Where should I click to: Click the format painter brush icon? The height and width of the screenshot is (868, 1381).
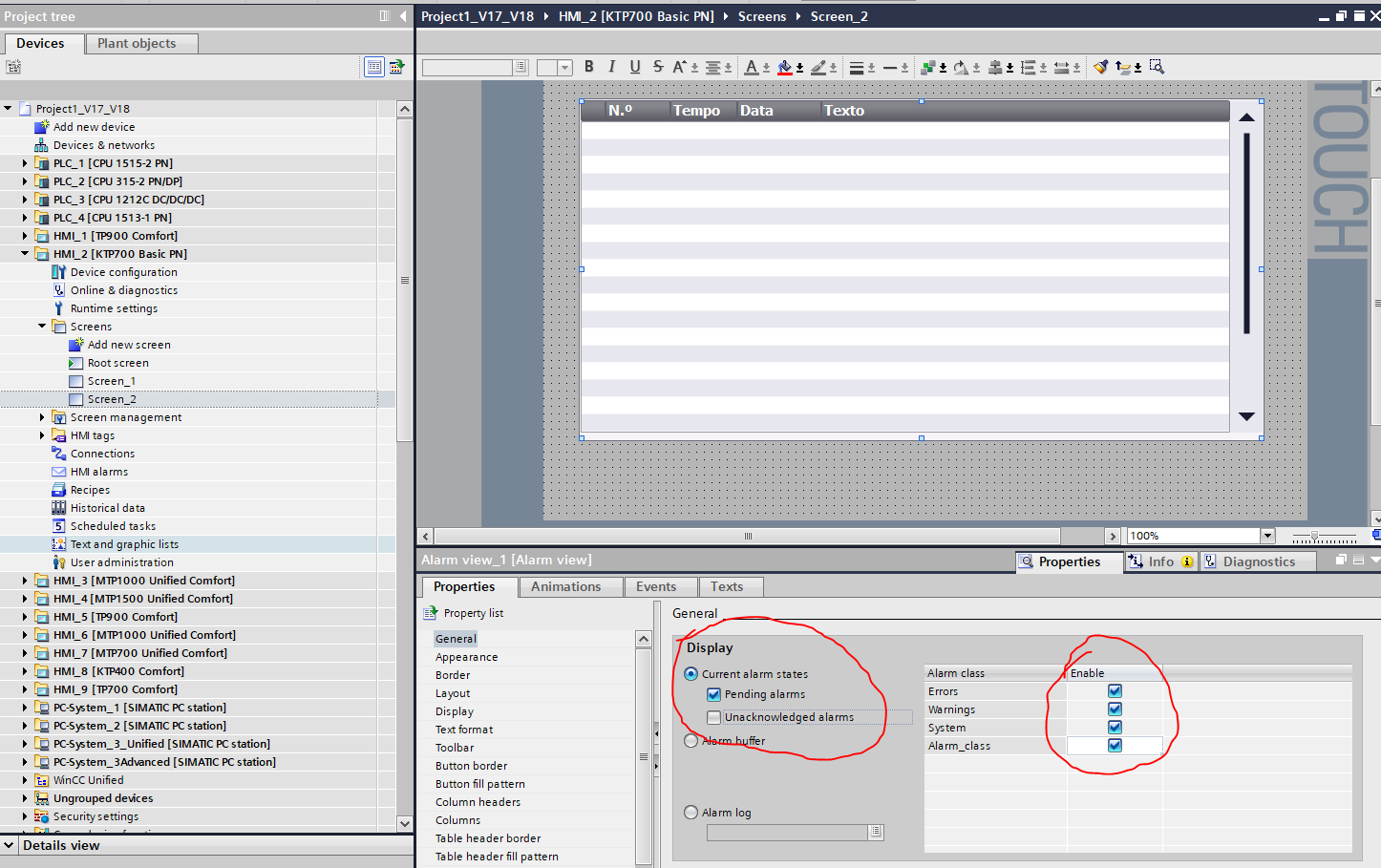[x=1101, y=67]
